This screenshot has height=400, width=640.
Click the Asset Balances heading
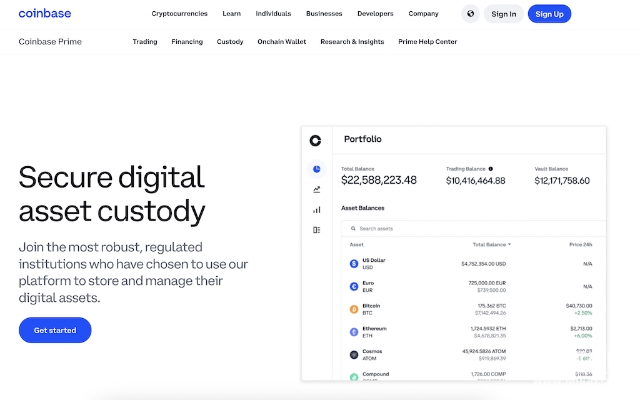[362, 208]
